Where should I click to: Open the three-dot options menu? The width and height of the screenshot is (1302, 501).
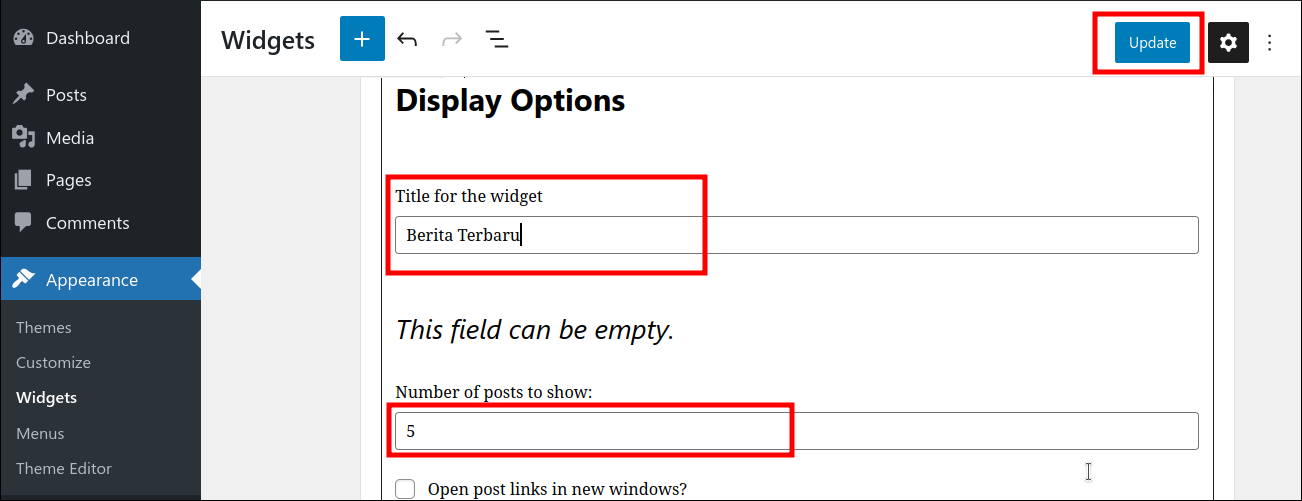click(x=1270, y=42)
